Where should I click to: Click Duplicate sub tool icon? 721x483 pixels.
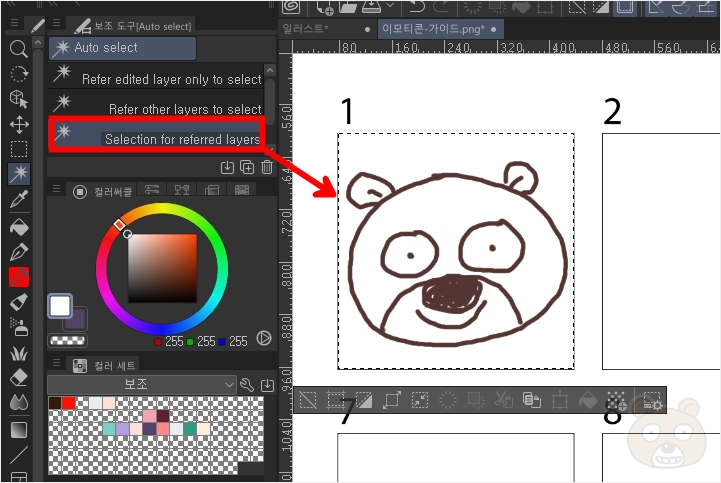247,167
